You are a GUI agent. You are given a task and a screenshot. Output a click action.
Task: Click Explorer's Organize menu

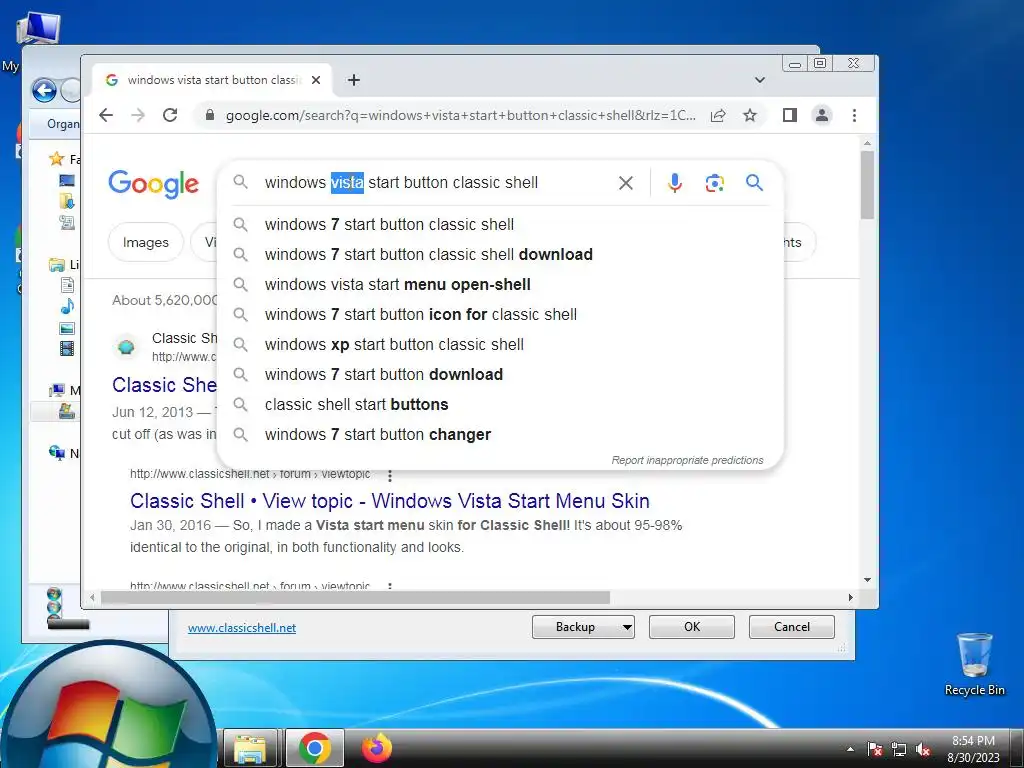click(63, 123)
